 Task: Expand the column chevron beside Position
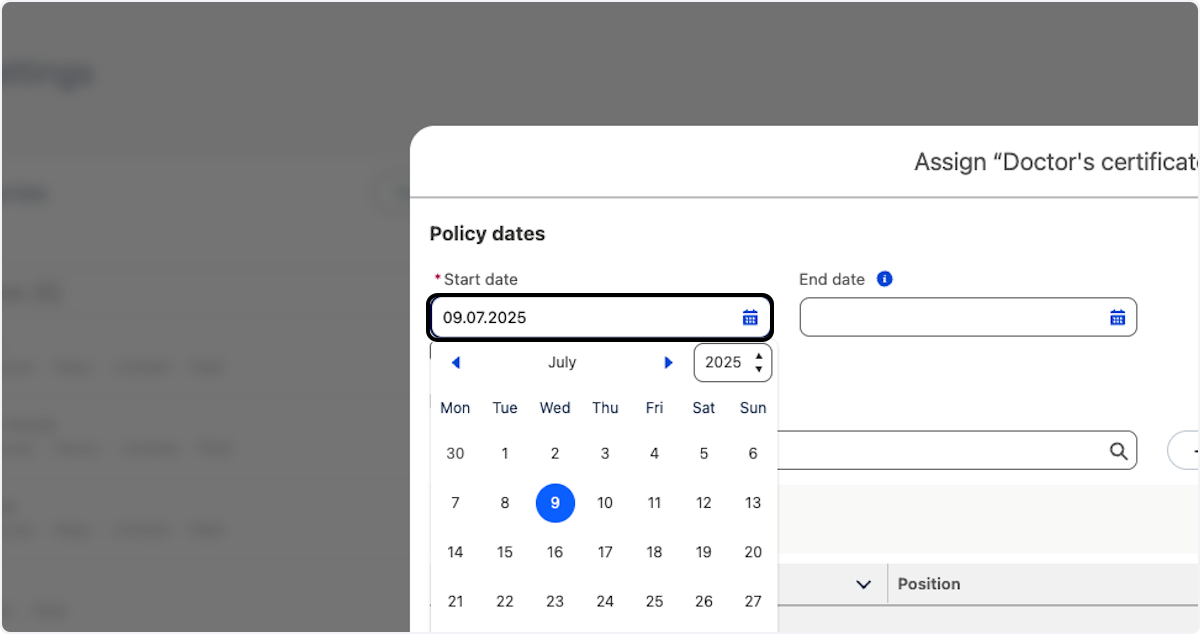(x=864, y=584)
